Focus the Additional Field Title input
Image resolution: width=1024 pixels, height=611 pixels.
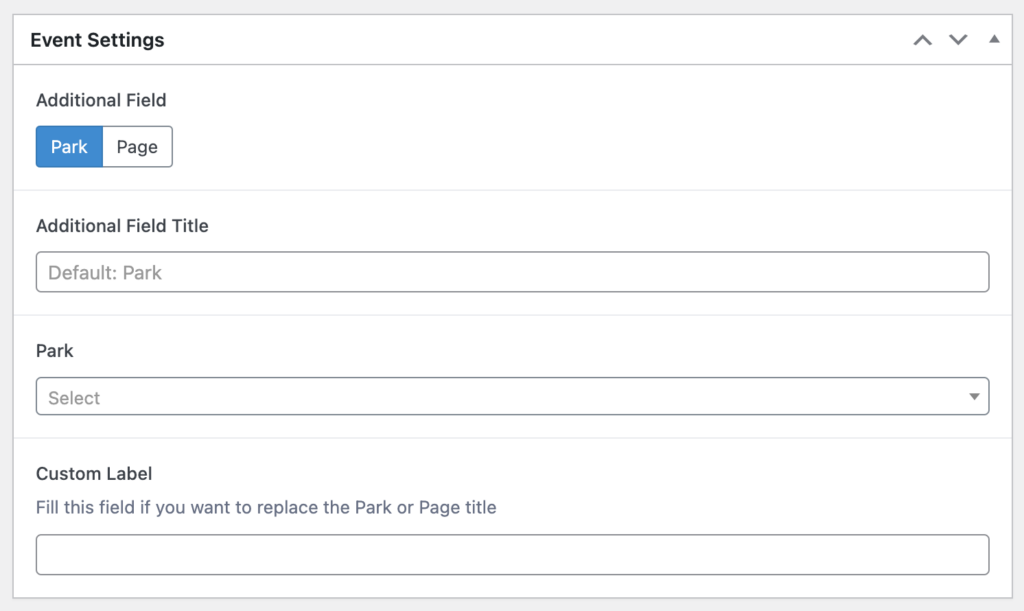click(x=513, y=272)
